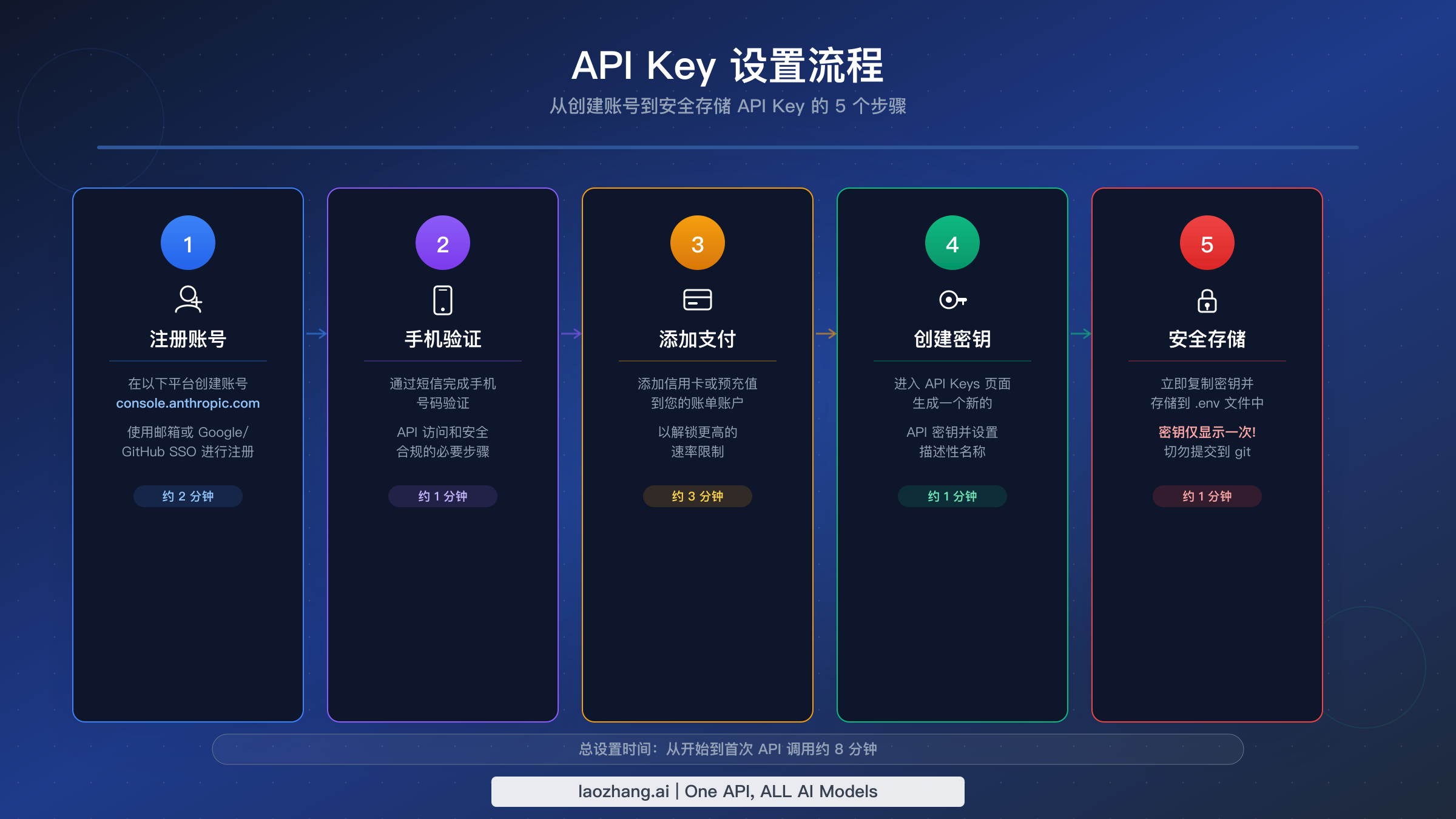
Task: Click the 总设置时间 summary bar
Action: (x=728, y=749)
